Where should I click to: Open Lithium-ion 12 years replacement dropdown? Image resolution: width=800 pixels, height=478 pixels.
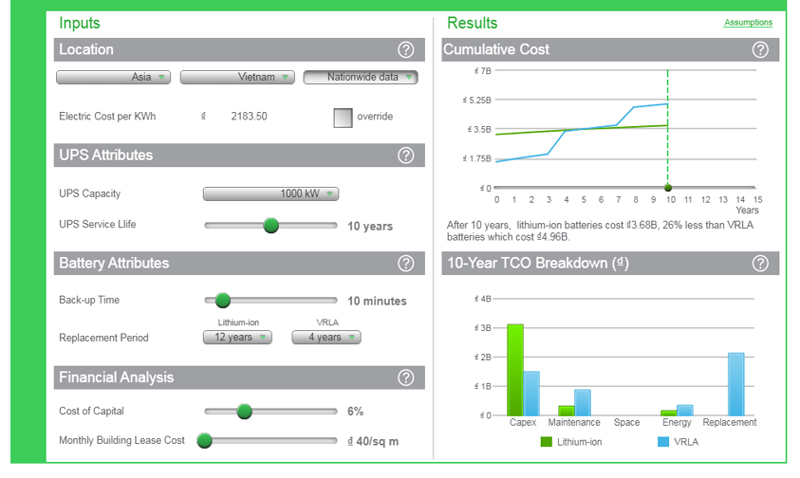click(237, 337)
